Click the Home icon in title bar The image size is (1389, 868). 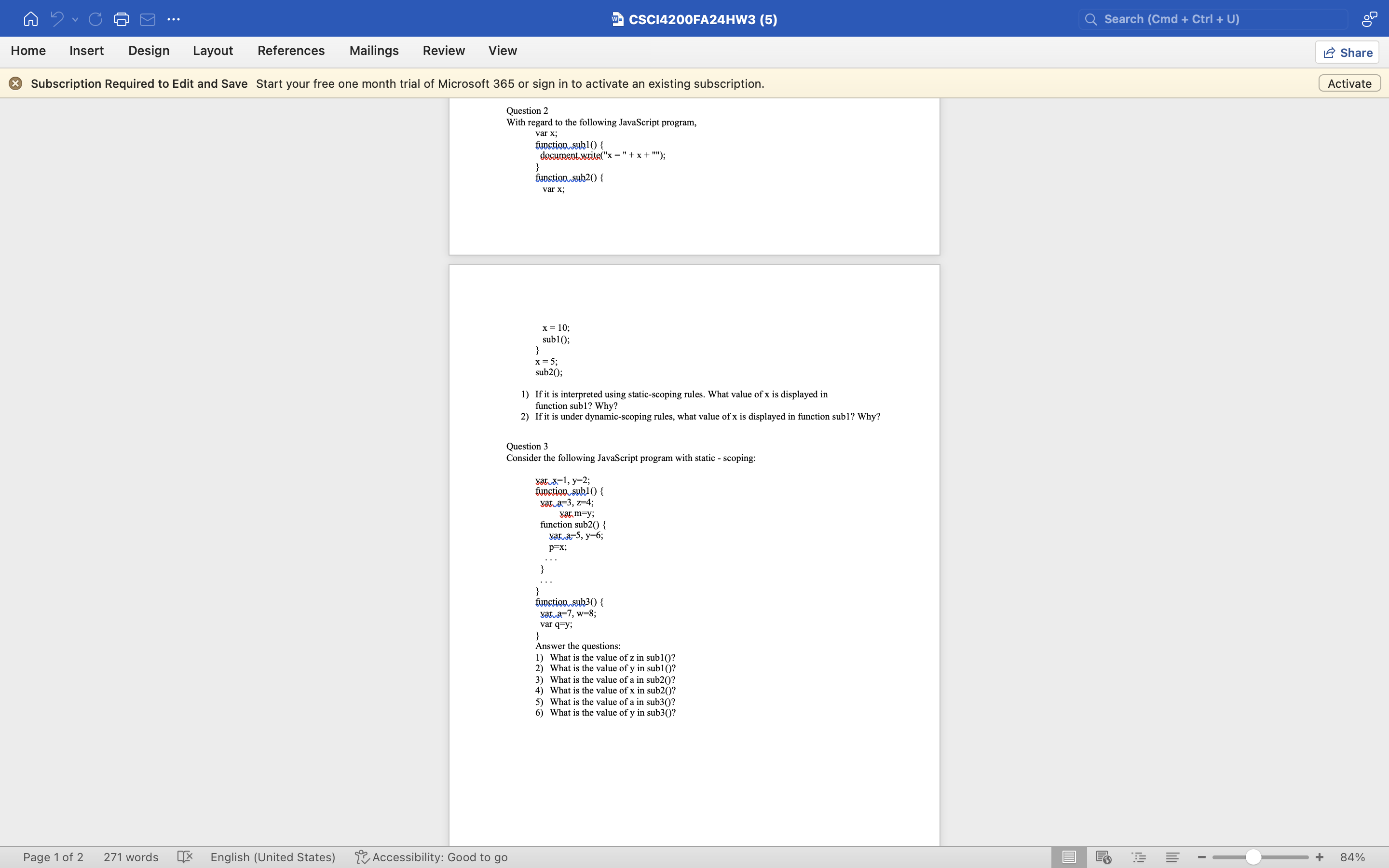tap(30, 19)
